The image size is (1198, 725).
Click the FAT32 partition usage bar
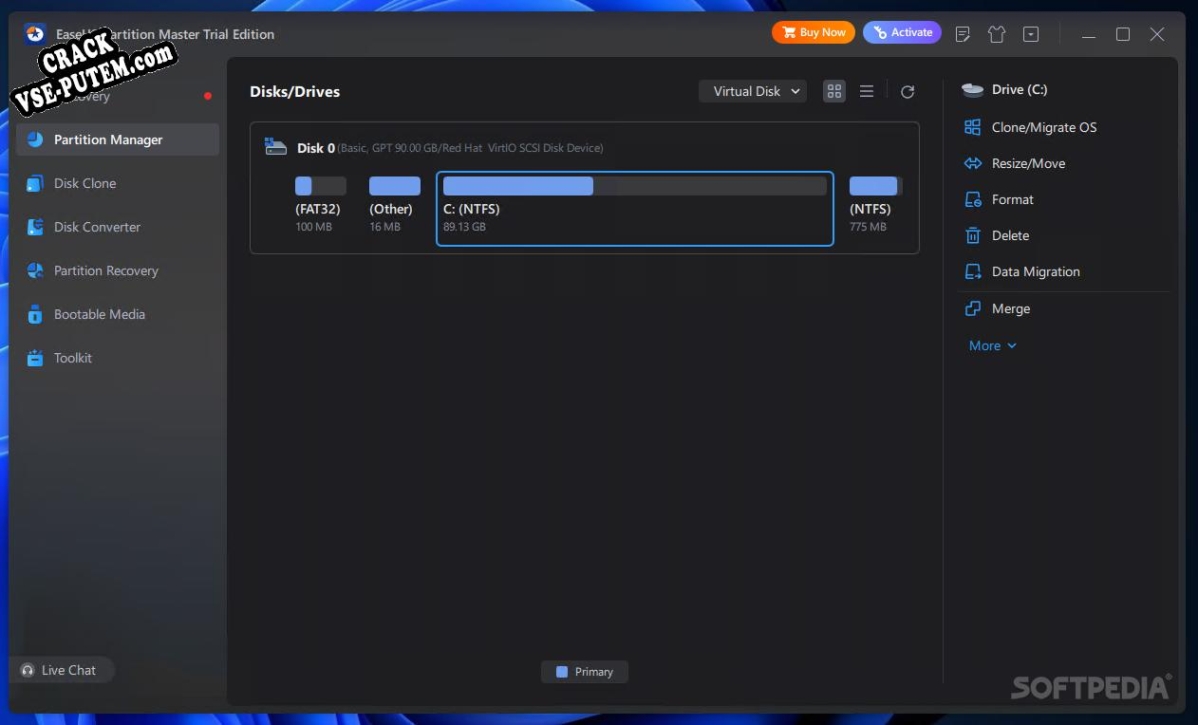320,186
